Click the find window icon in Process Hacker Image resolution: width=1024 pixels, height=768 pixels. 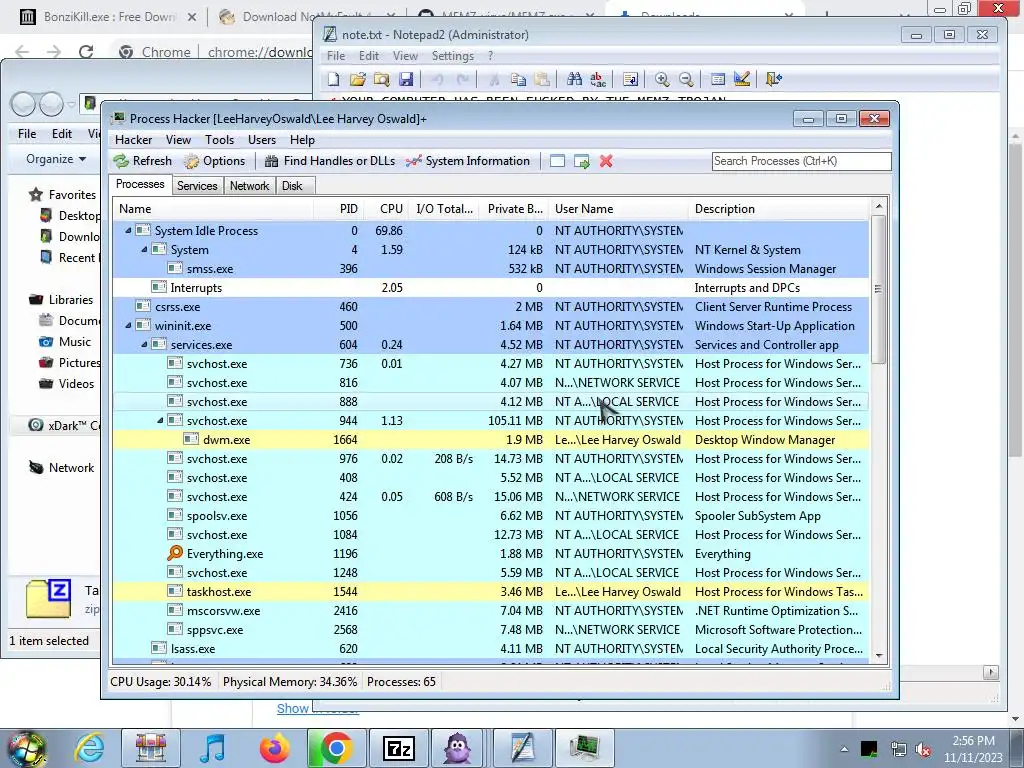[557, 161]
